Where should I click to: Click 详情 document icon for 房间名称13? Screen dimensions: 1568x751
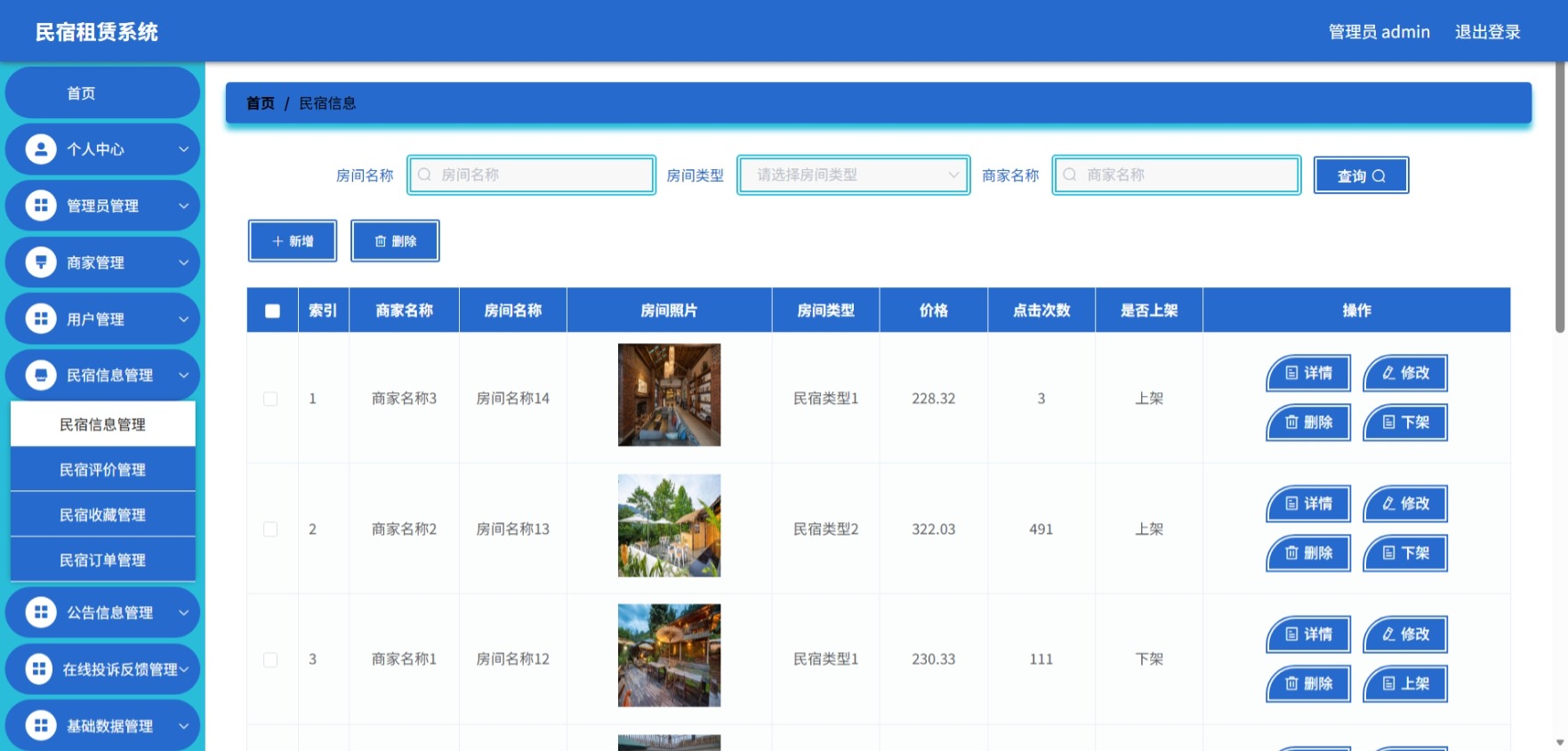(1291, 504)
